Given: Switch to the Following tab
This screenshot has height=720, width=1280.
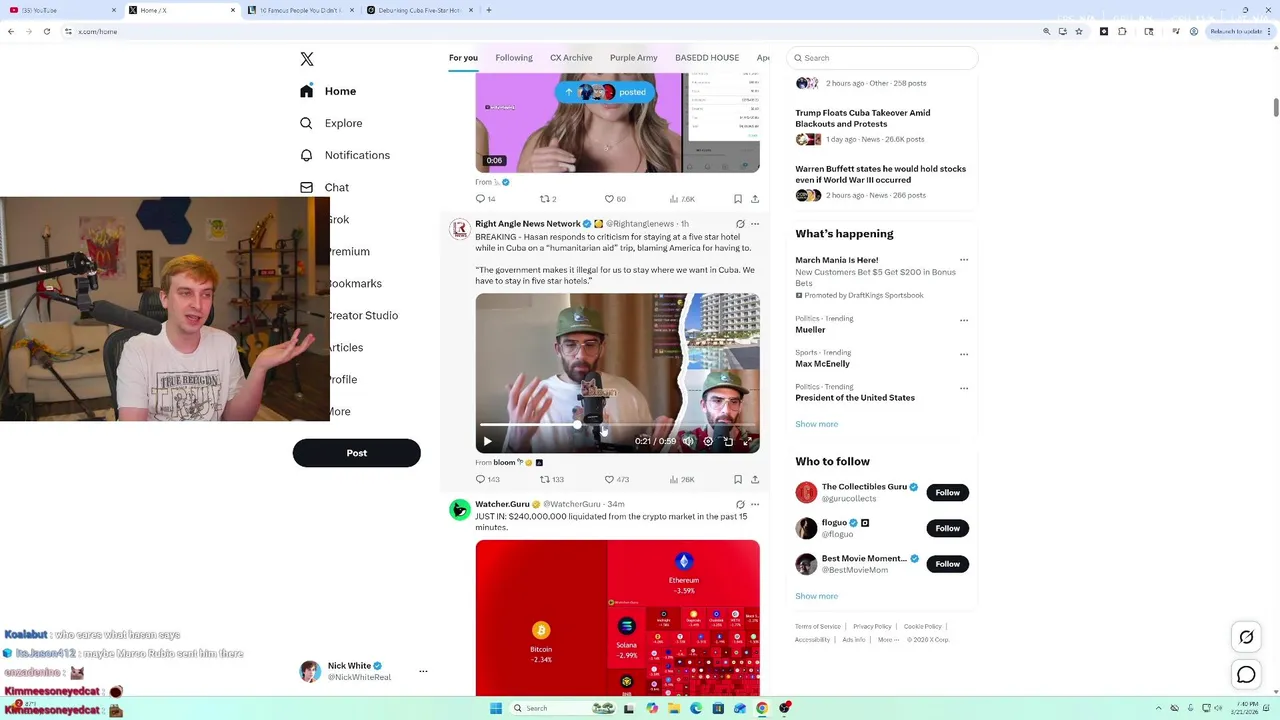Looking at the screenshot, I should pyautogui.click(x=514, y=58).
